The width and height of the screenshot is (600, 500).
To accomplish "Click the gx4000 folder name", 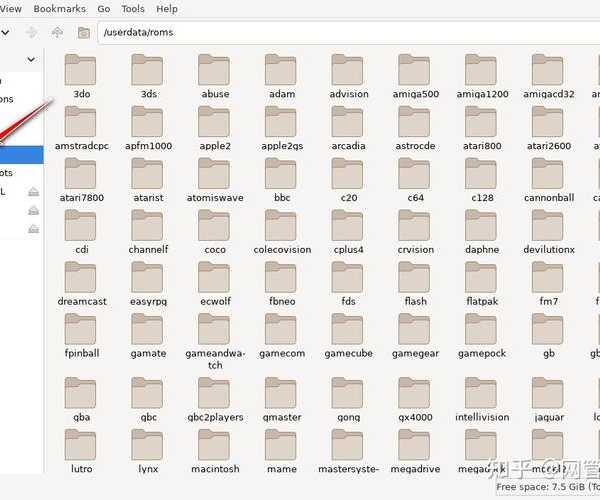I will pyautogui.click(x=415, y=417).
